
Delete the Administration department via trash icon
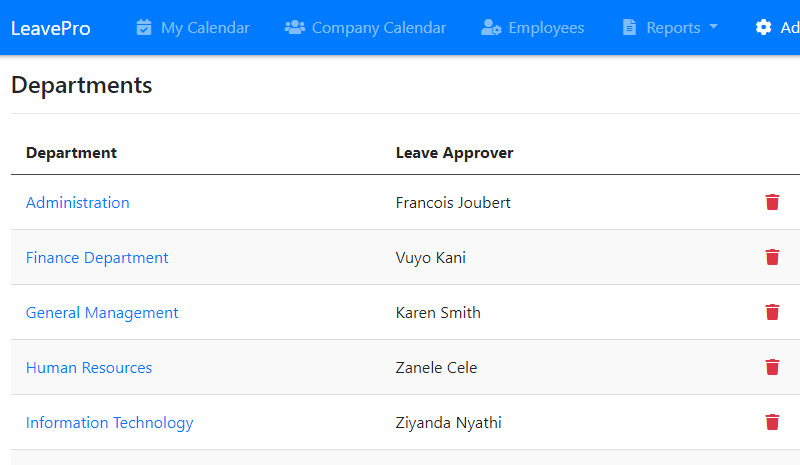click(772, 202)
